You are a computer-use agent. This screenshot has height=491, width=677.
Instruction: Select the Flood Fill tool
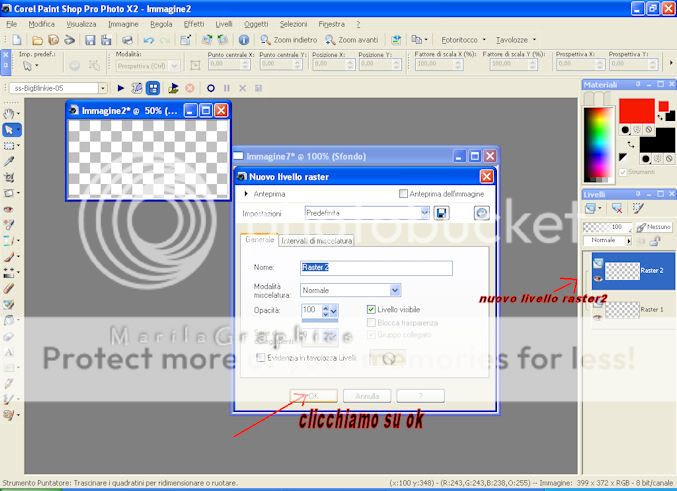[9, 320]
